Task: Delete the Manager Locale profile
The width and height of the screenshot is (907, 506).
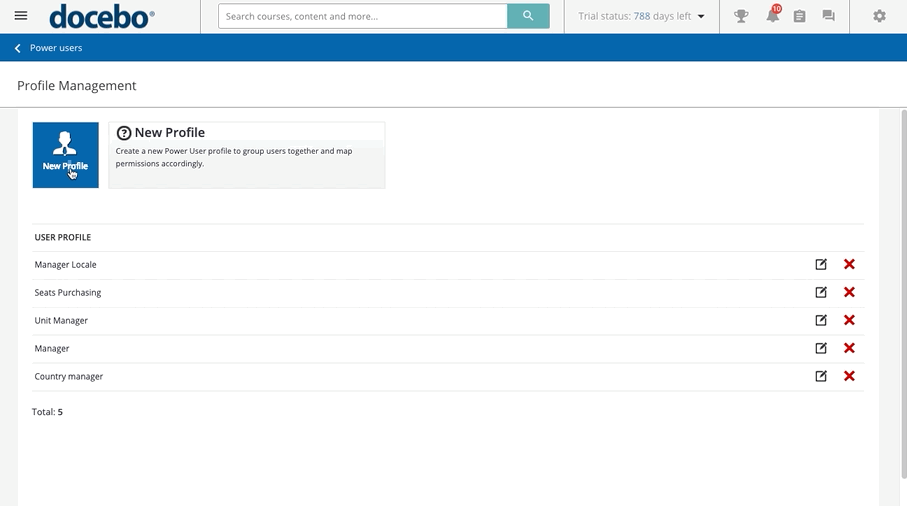Action: (849, 264)
